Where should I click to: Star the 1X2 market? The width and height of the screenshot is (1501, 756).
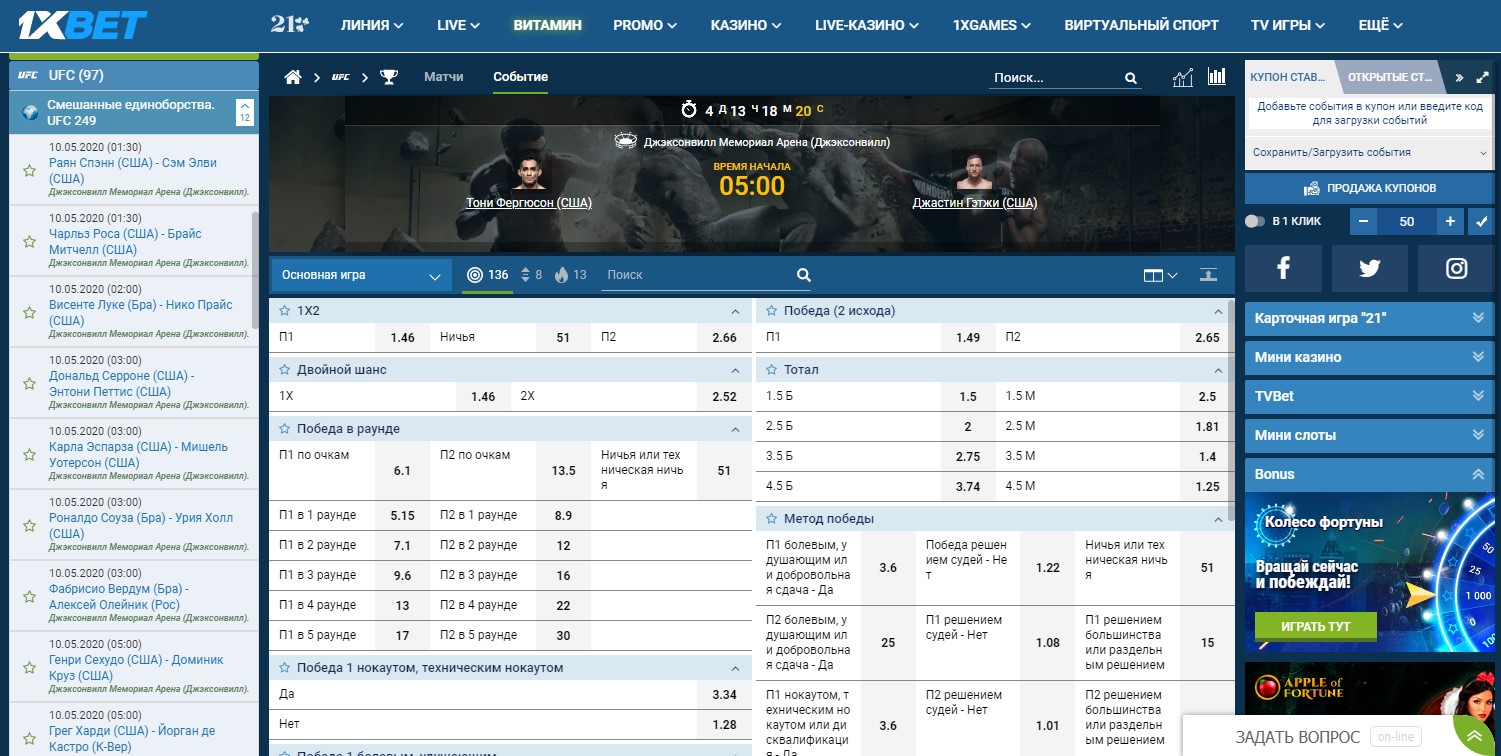coord(283,311)
